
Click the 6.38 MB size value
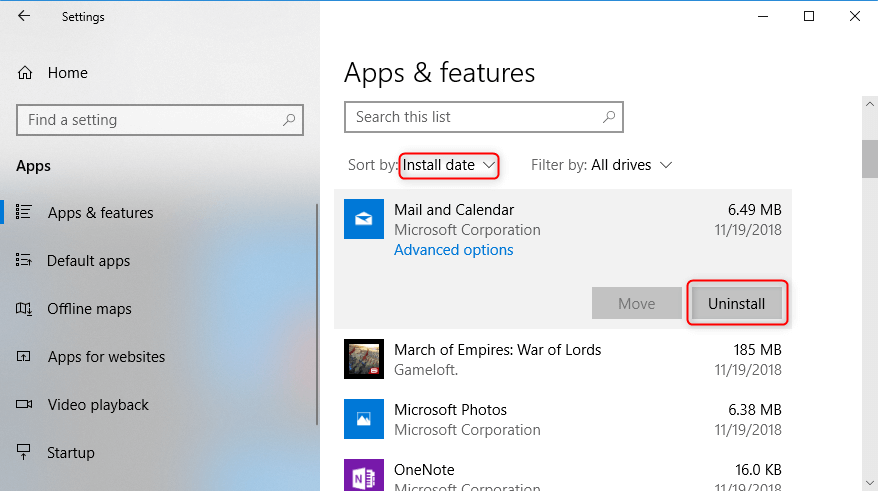[x=754, y=409]
